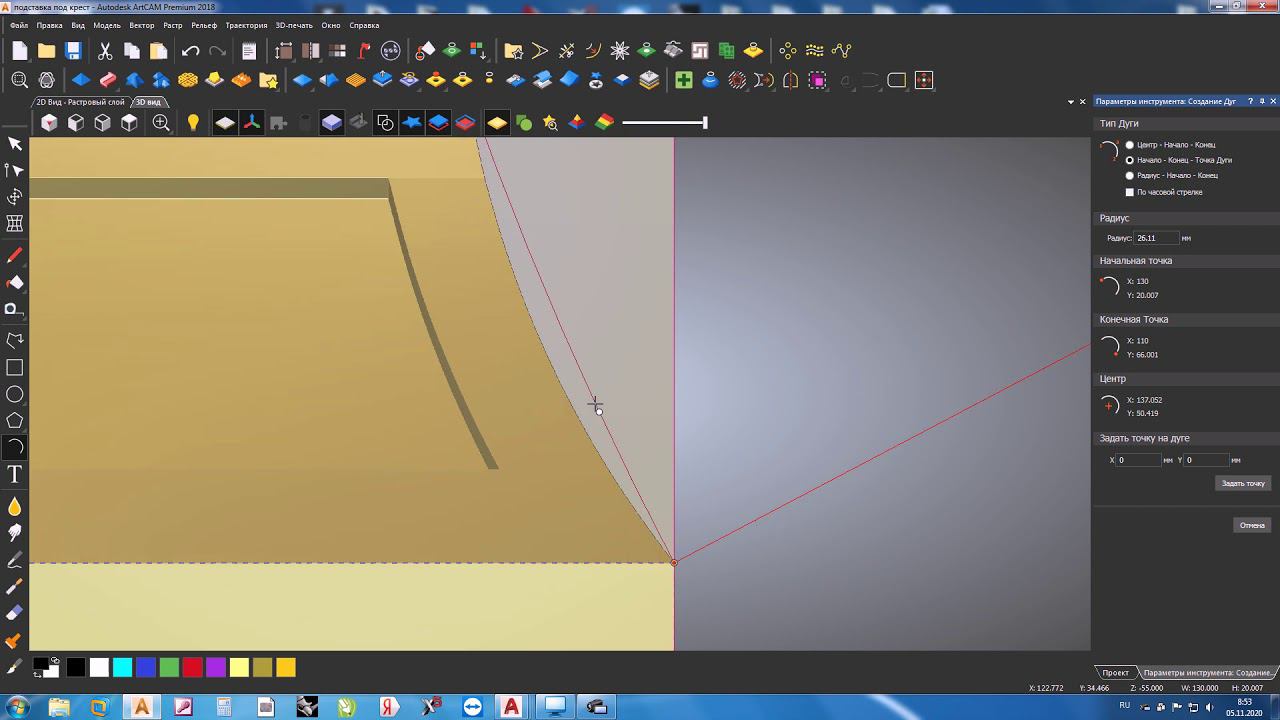Click the desk lamp lights icon
The height and width of the screenshot is (720, 1280).
[364, 50]
